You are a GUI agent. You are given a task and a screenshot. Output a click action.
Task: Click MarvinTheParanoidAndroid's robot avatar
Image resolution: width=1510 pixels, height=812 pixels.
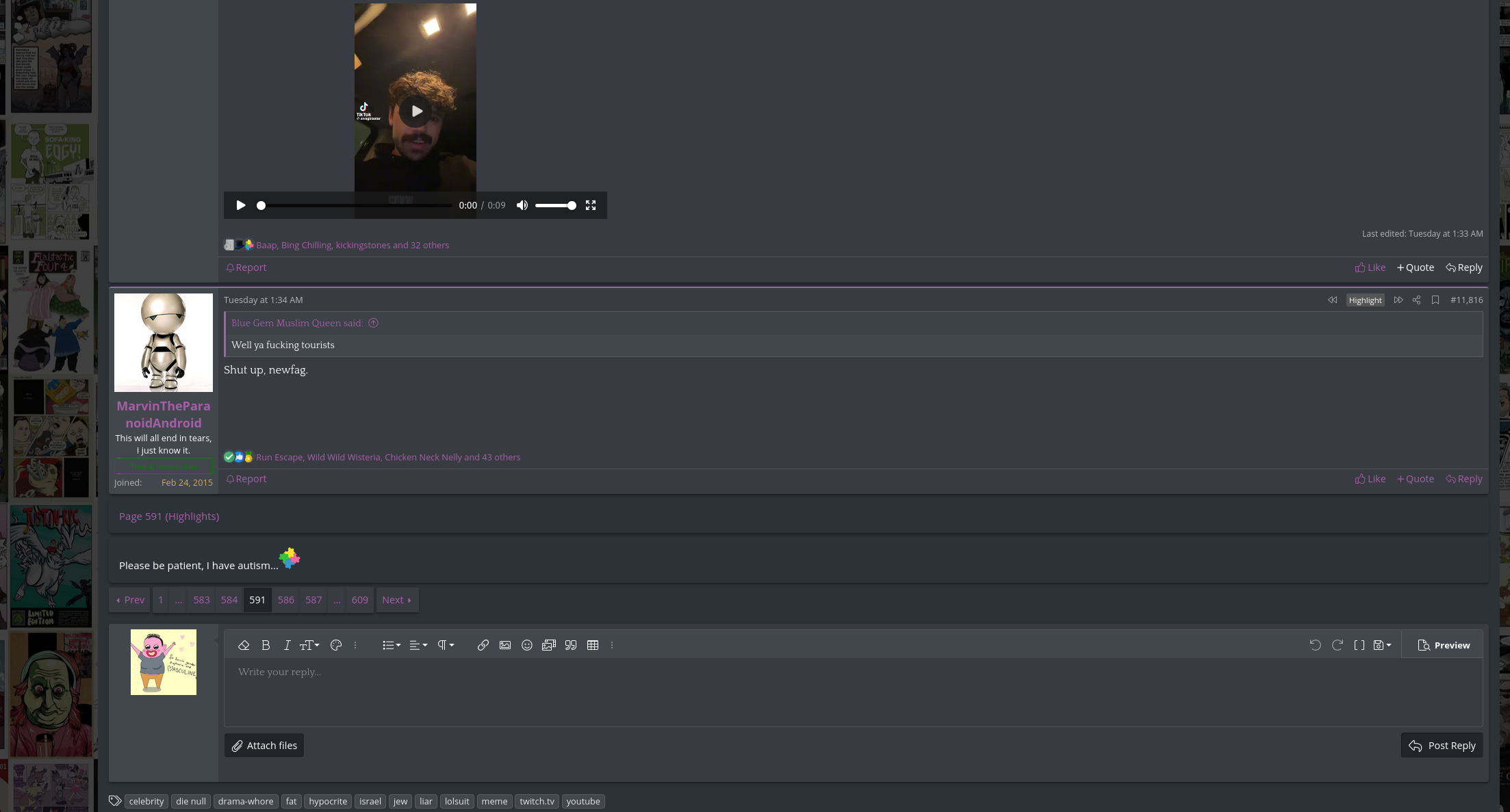pos(164,342)
